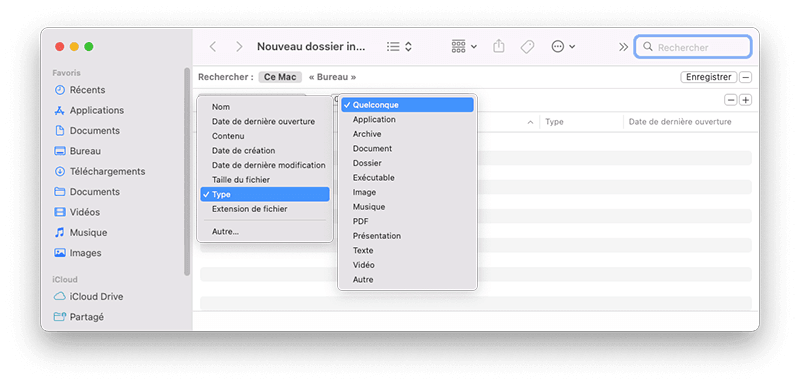Select the « Bureau » search scope
Image resolution: width=800 pixels, height=385 pixels.
pyautogui.click(x=333, y=78)
